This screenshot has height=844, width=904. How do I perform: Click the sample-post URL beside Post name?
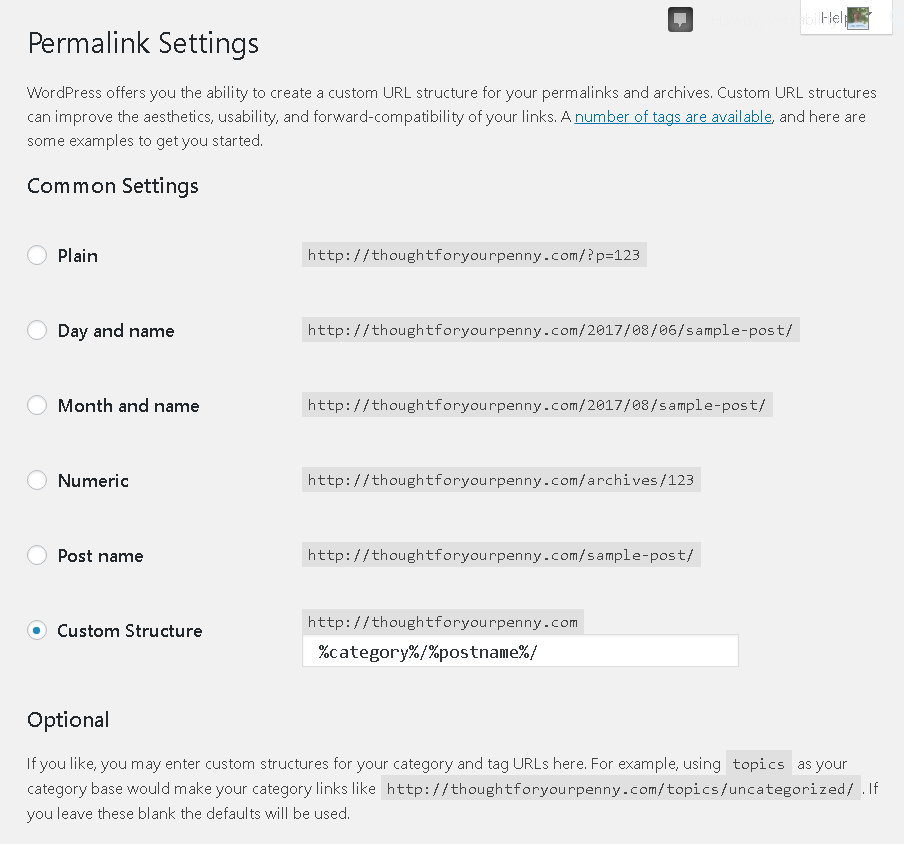click(x=501, y=554)
